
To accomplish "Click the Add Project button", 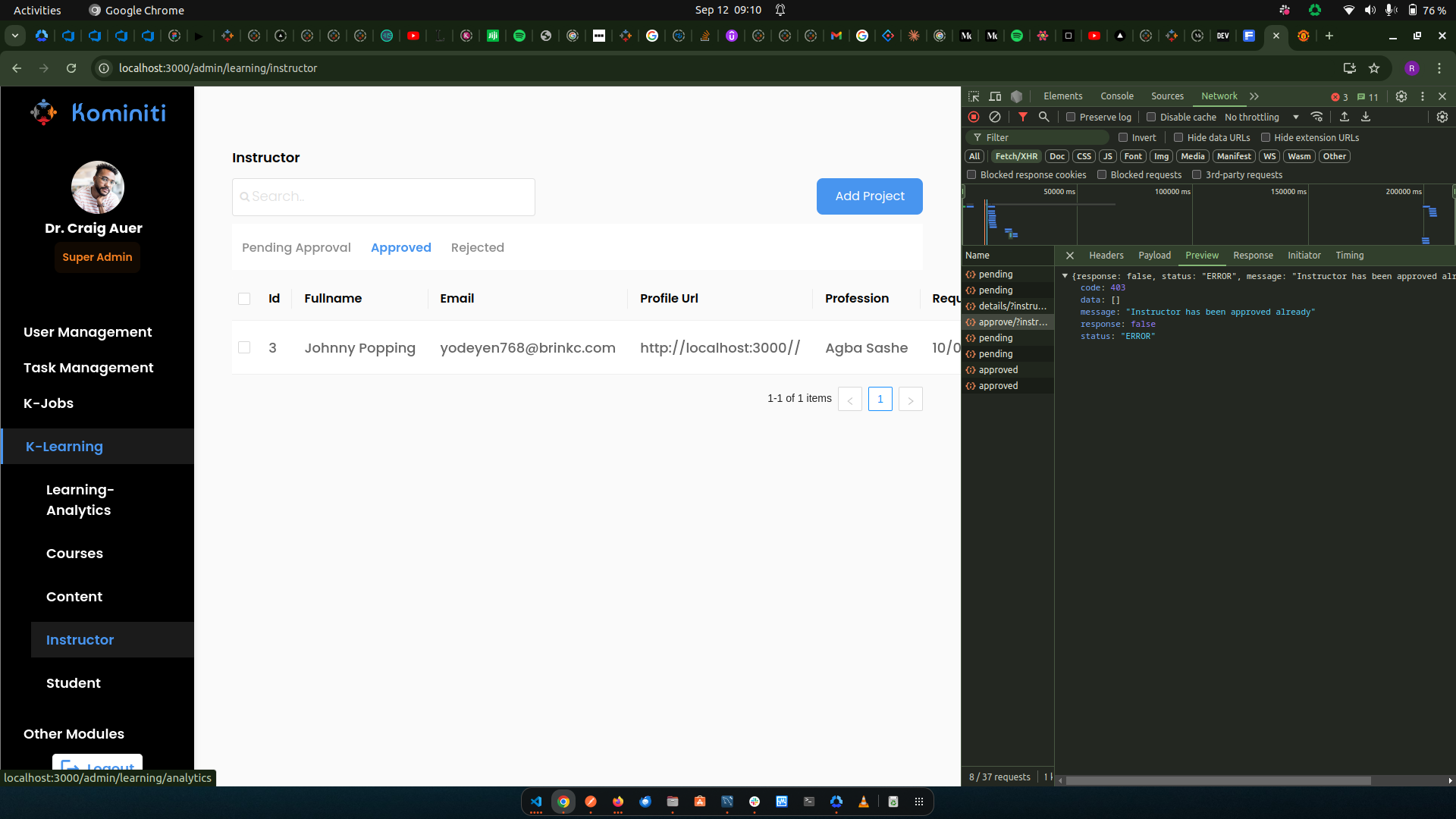I will pyautogui.click(x=869, y=196).
